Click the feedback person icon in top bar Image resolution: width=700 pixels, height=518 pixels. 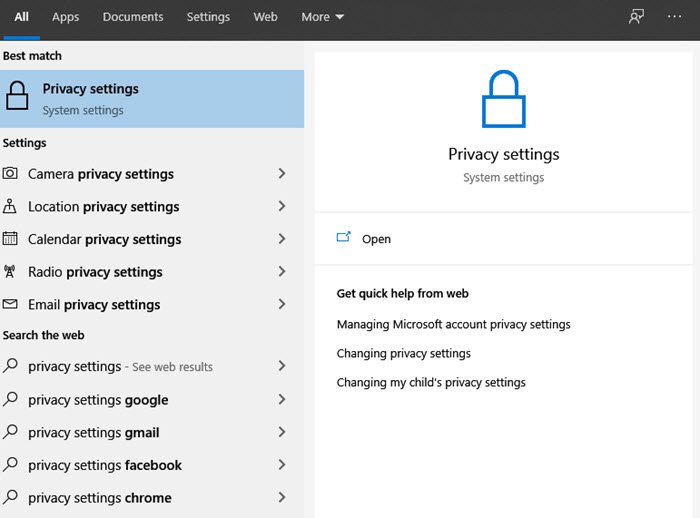(636, 17)
